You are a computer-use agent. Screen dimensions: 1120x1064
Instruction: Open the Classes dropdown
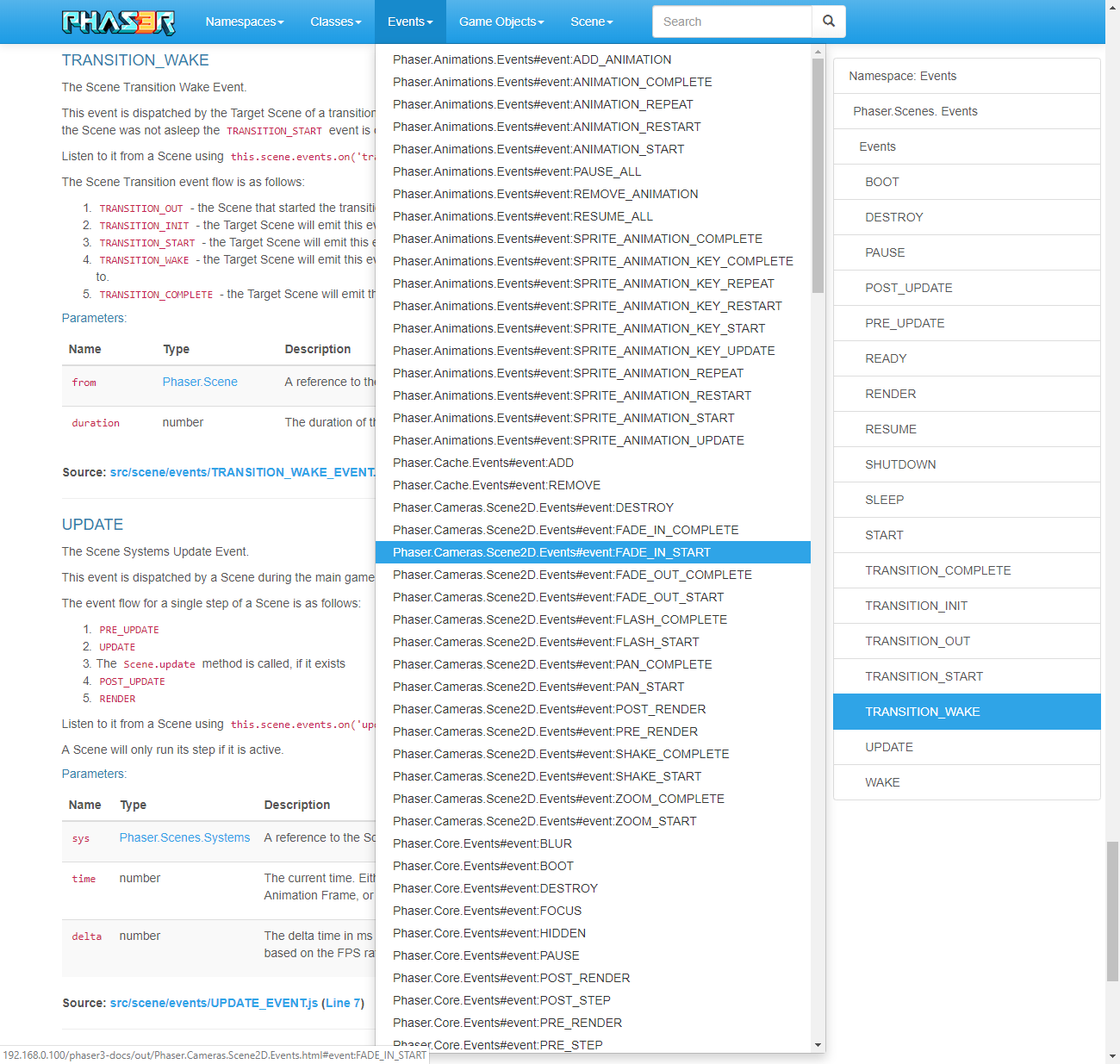coord(335,22)
